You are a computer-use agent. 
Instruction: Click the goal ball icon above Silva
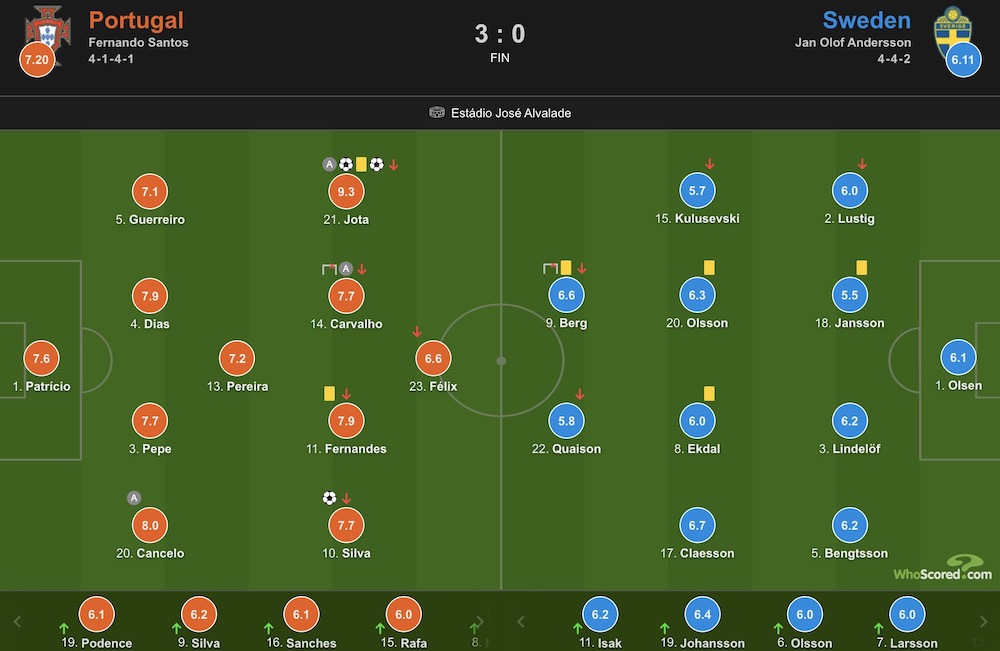(x=329, y=498)
